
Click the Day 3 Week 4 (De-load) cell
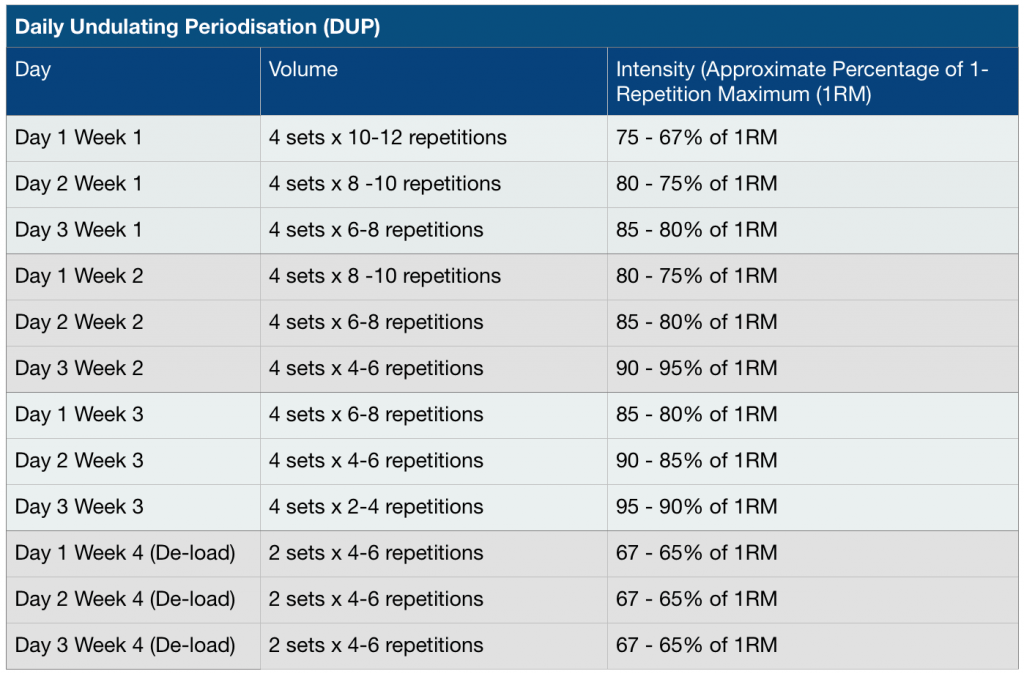(125, 645)
